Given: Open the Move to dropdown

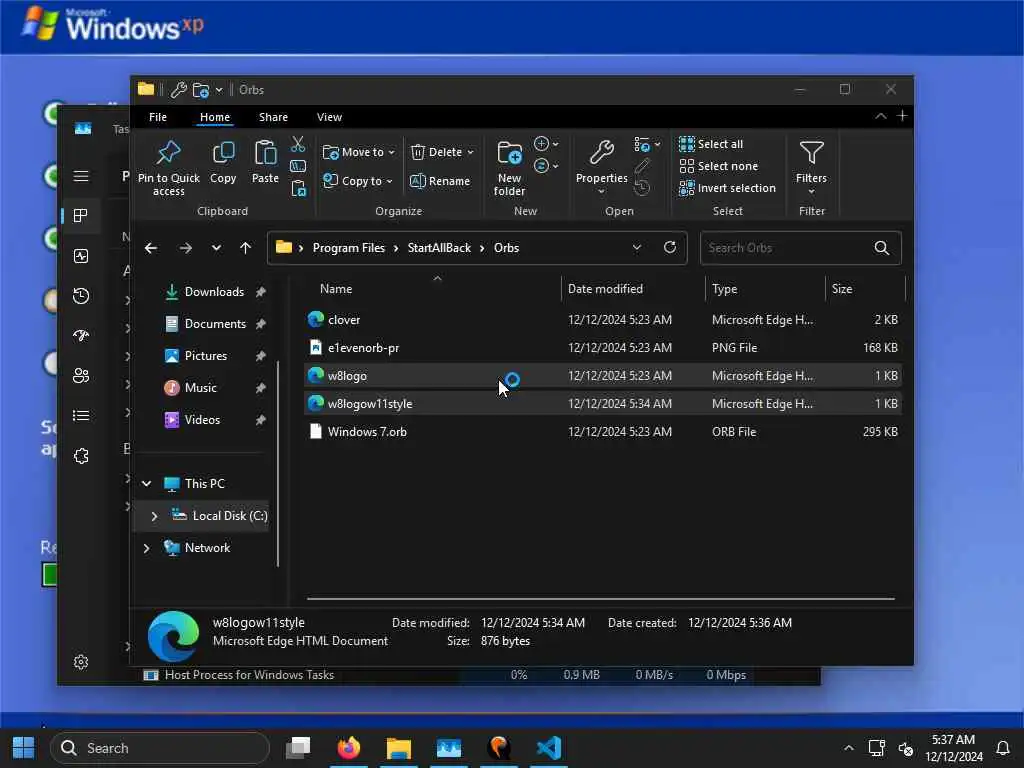Looking at the screenshot, I should (359, 152).
